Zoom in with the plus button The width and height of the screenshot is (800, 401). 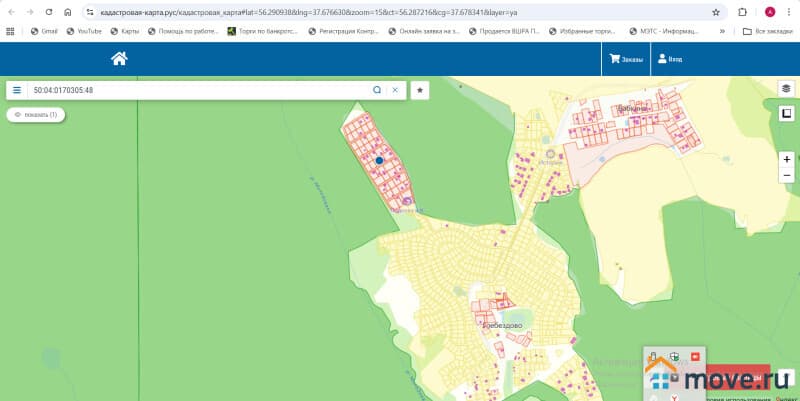pos(787,159)
